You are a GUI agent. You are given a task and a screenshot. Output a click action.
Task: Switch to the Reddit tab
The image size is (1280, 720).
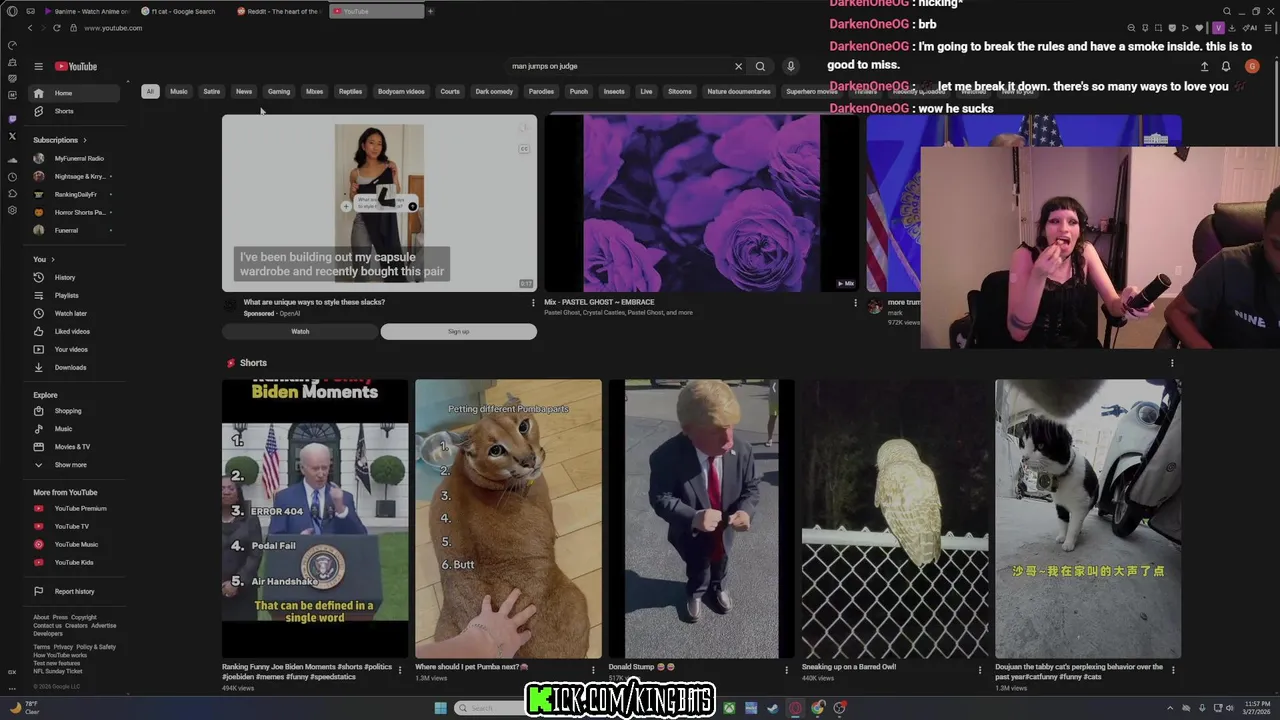click(x=280, y=11)
